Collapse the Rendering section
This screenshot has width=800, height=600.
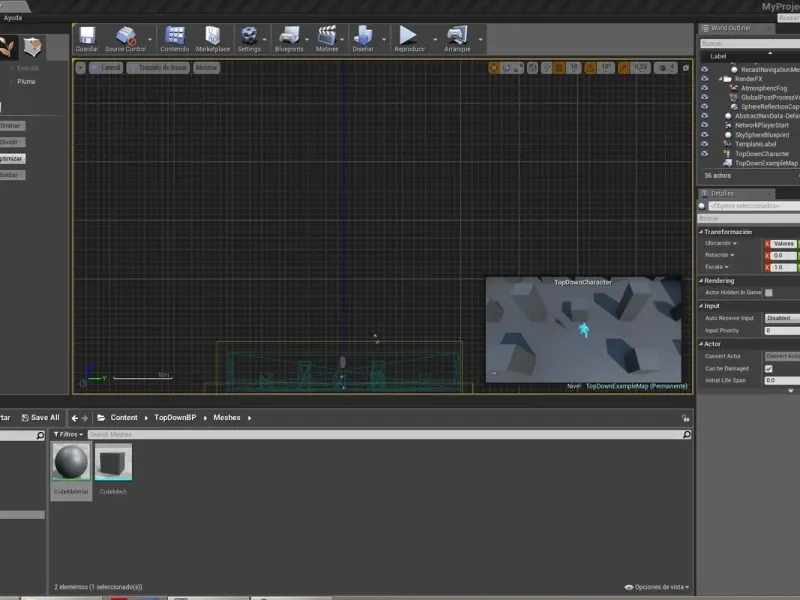click(x=701, y=281)
